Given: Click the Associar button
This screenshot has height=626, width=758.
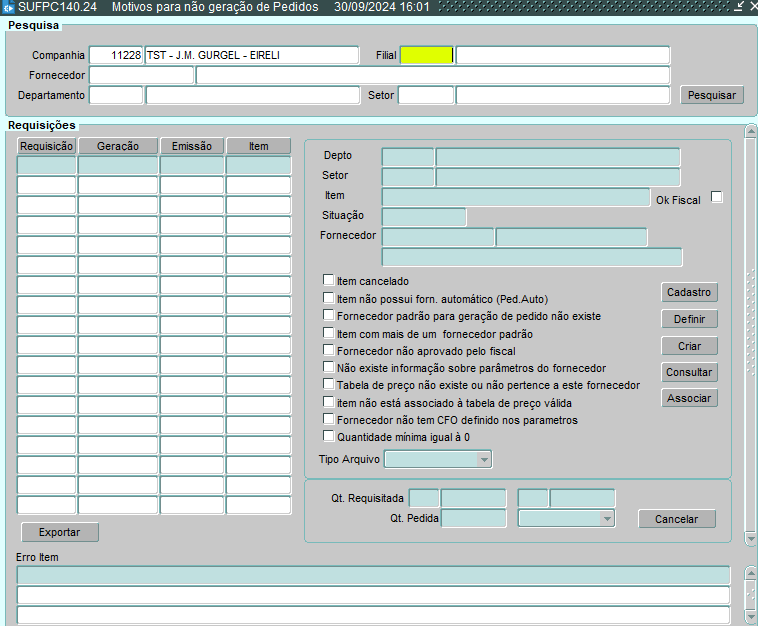Looking at the screenshot, I should 689,398.
